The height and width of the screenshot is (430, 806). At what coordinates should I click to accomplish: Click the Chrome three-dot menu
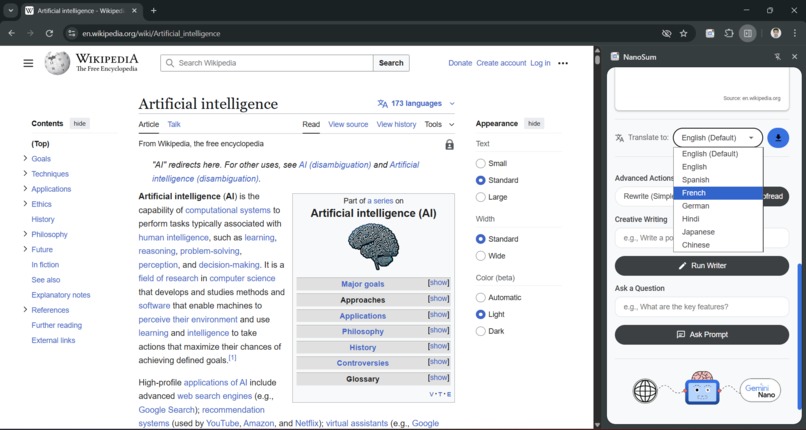(x=795, y=33)
